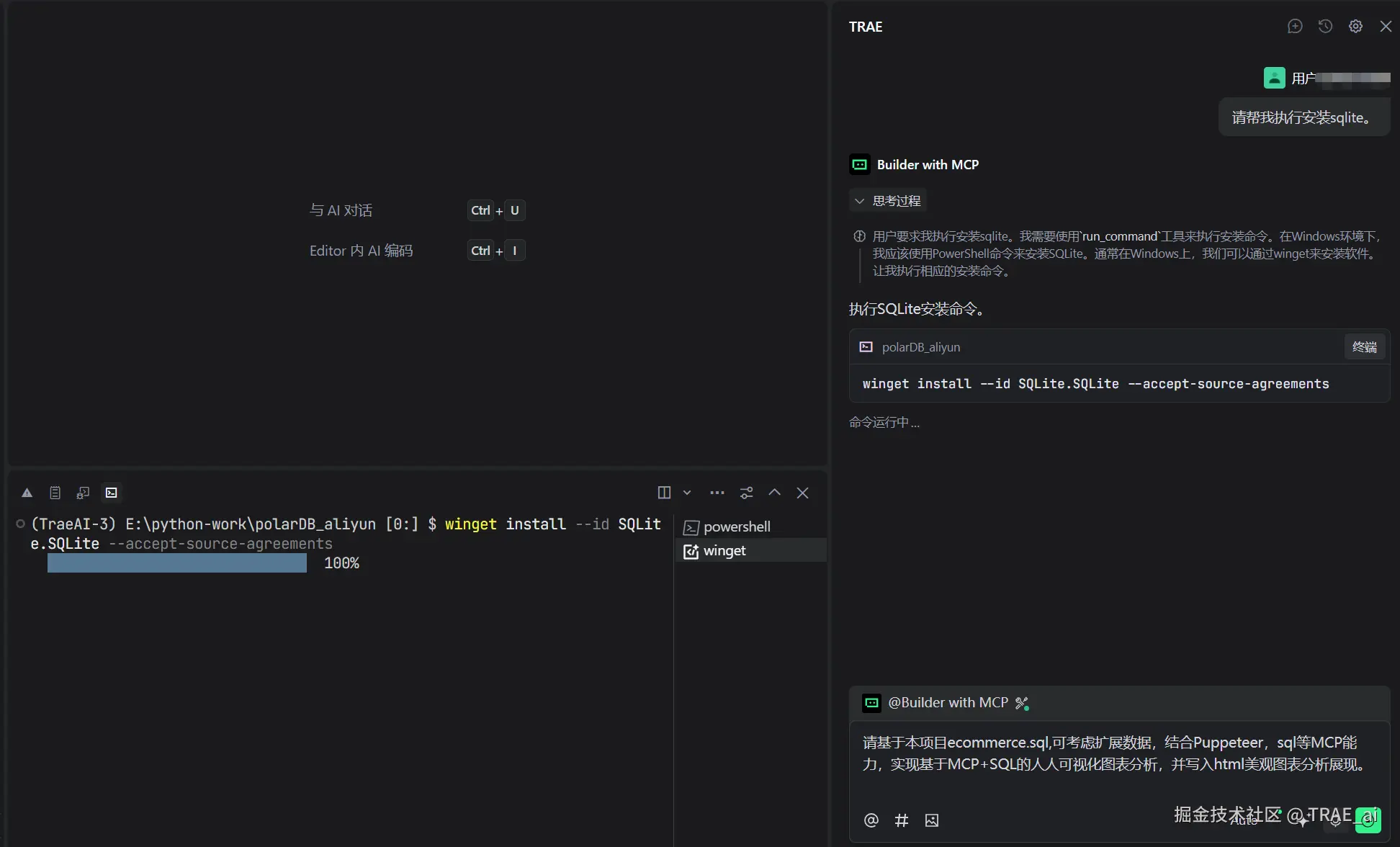Select the winget terminal tab
Image resolution: width=1400 pixels, height=847 pixels.
point(724,551)
